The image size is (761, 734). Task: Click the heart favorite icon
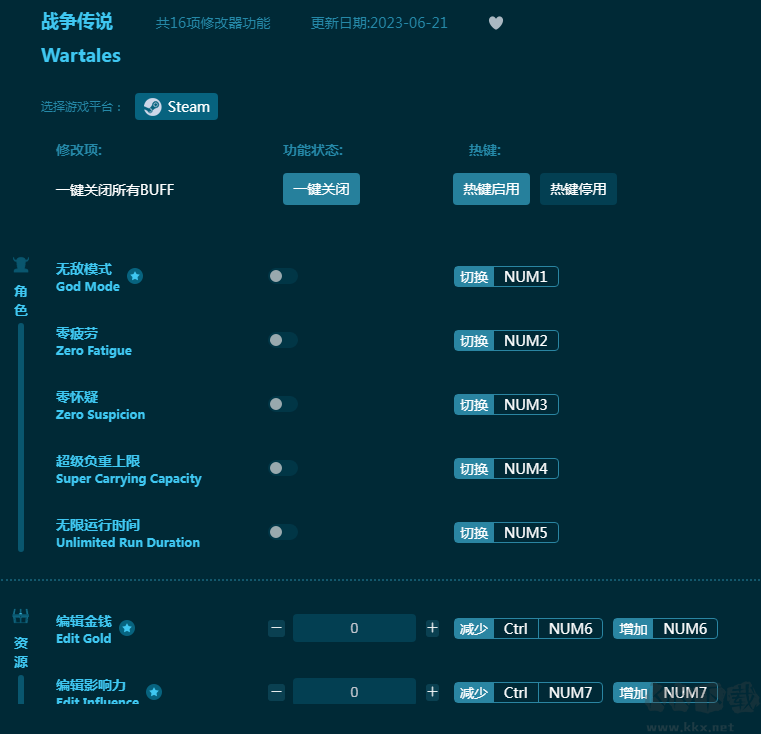[x=496, y=23]
